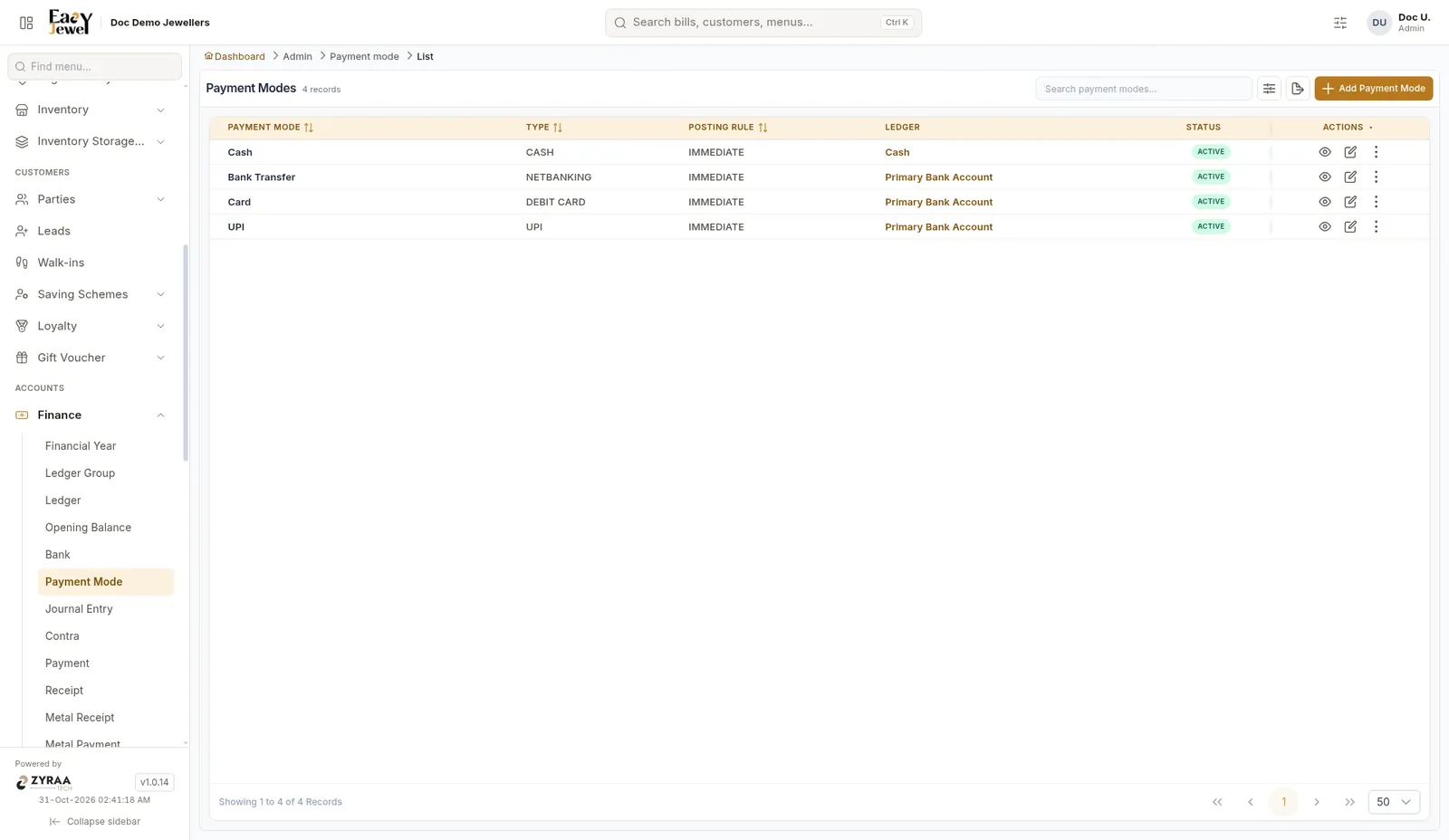1449x840 pixels.
Task: Sort by Payment Mode column
Action: pos(309,128)
